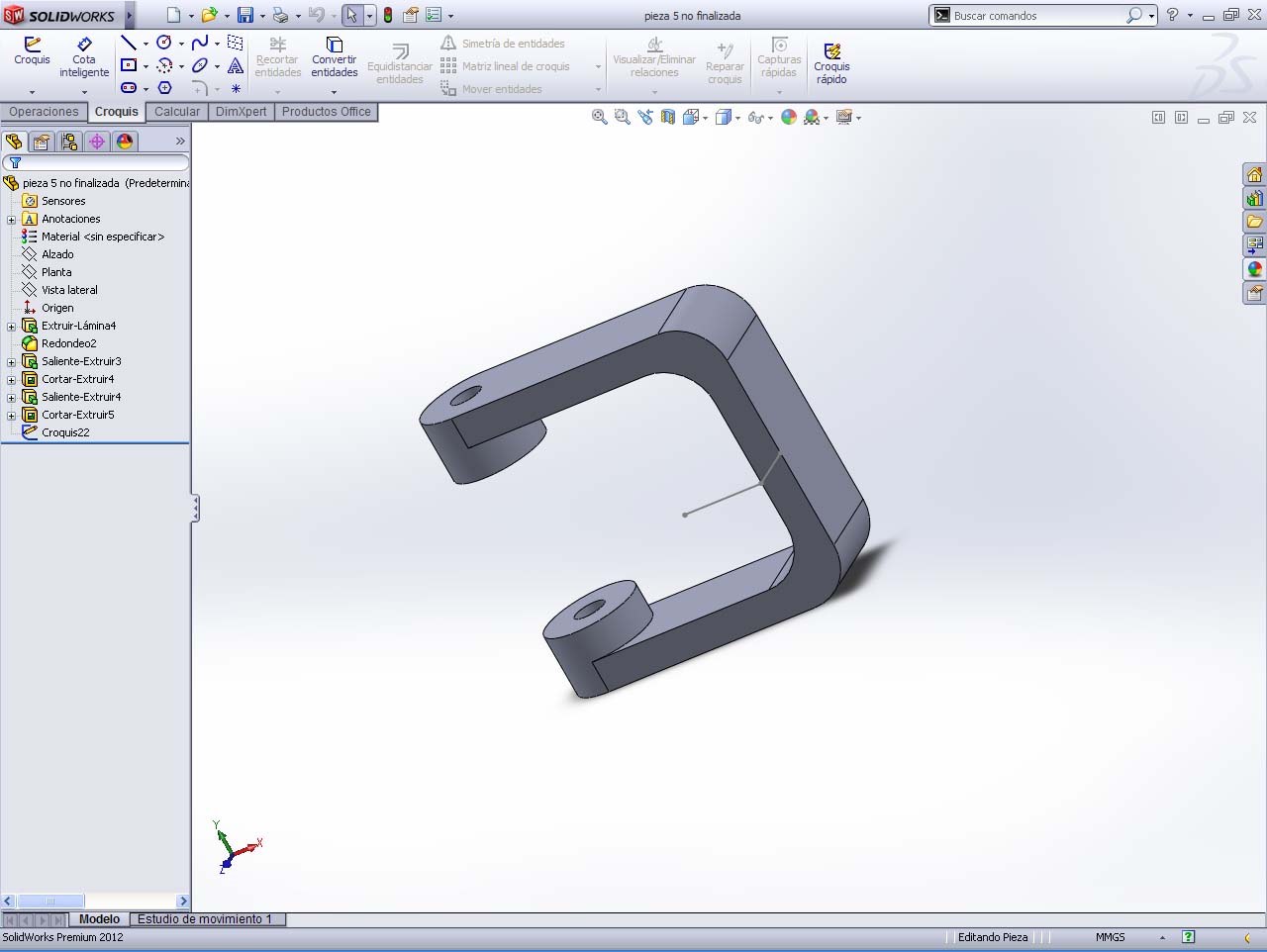
Task: Open Design Library in task pane
Action: point(1254,199)
